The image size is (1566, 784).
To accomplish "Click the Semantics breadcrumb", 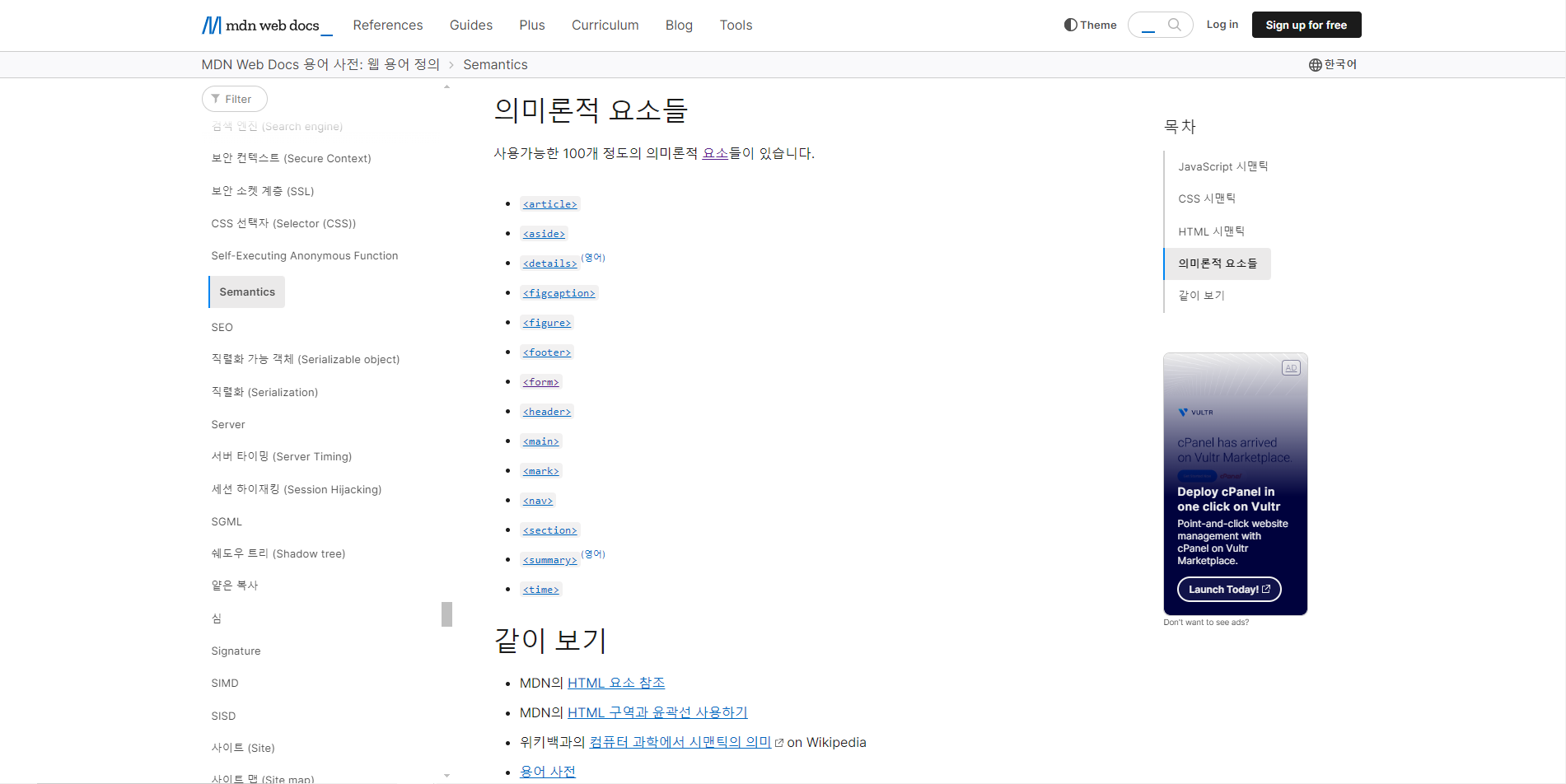I will point(495,64).
